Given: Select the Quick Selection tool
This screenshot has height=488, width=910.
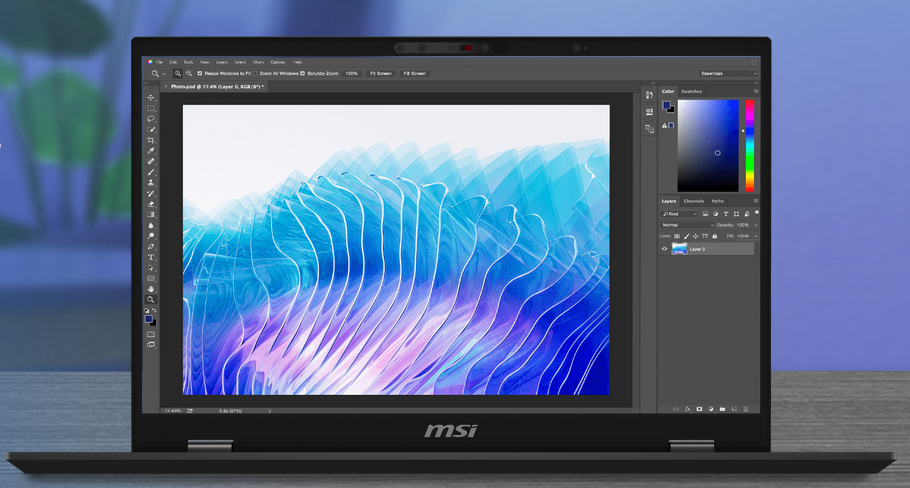Looking at the screenshot, I should pos(151,129).
